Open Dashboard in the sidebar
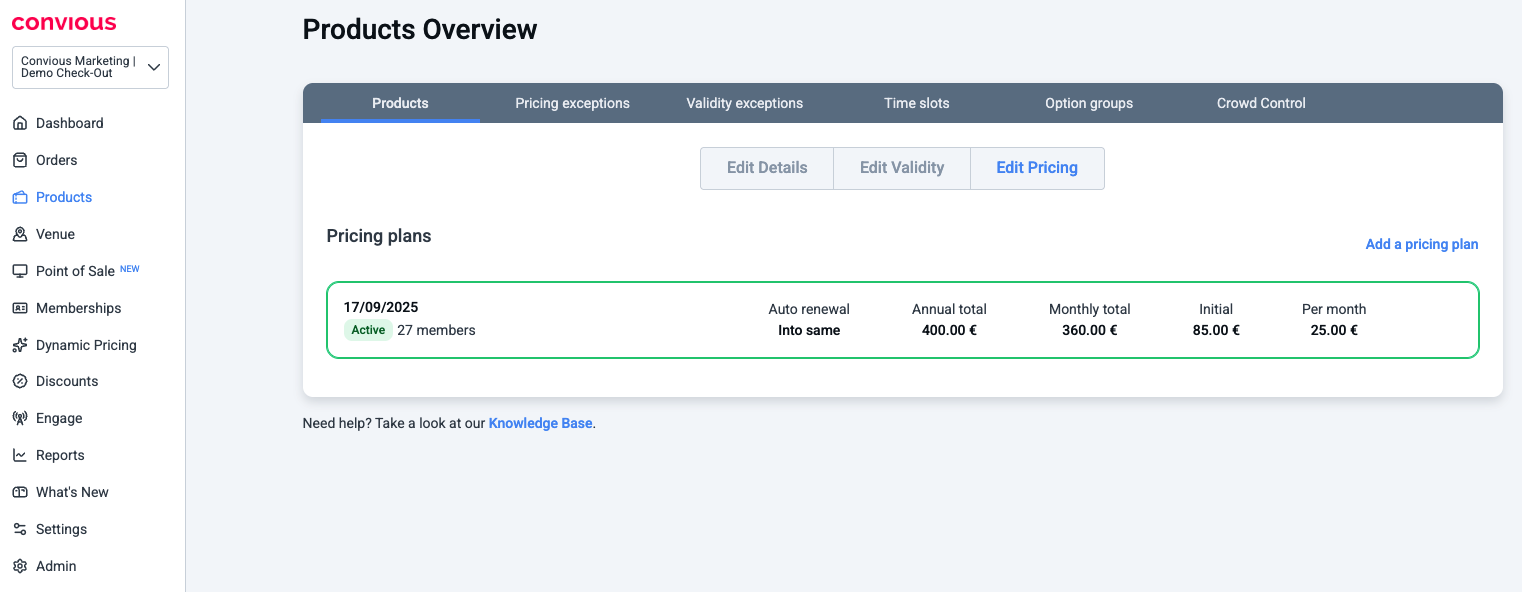This screenshot has width=1522, height=592. click(70, 123)
